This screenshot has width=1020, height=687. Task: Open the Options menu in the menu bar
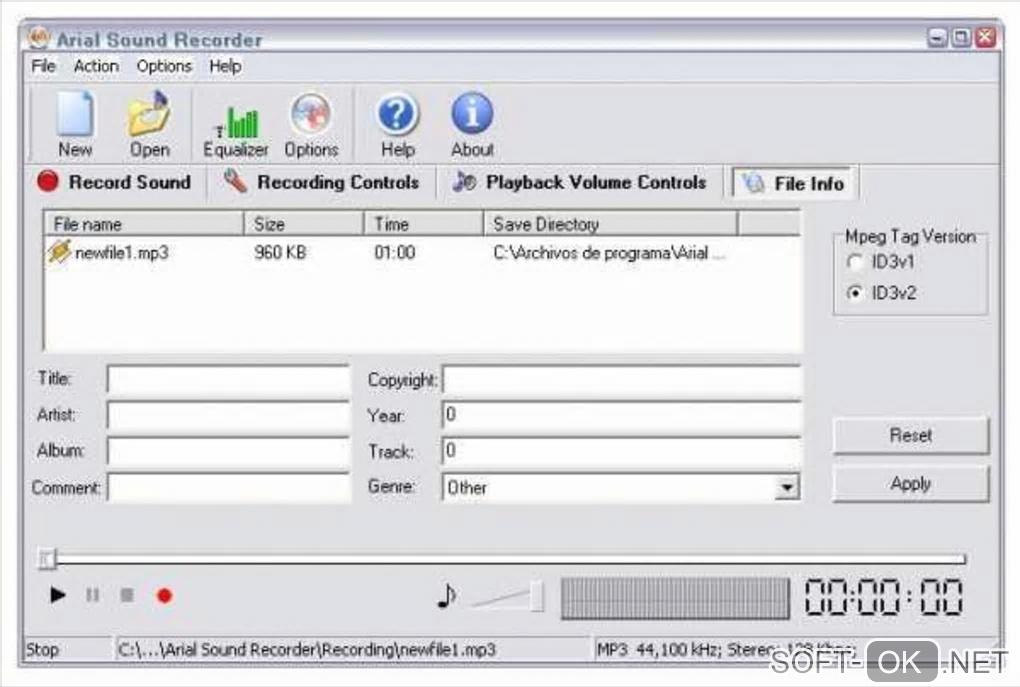coord(164,66)
